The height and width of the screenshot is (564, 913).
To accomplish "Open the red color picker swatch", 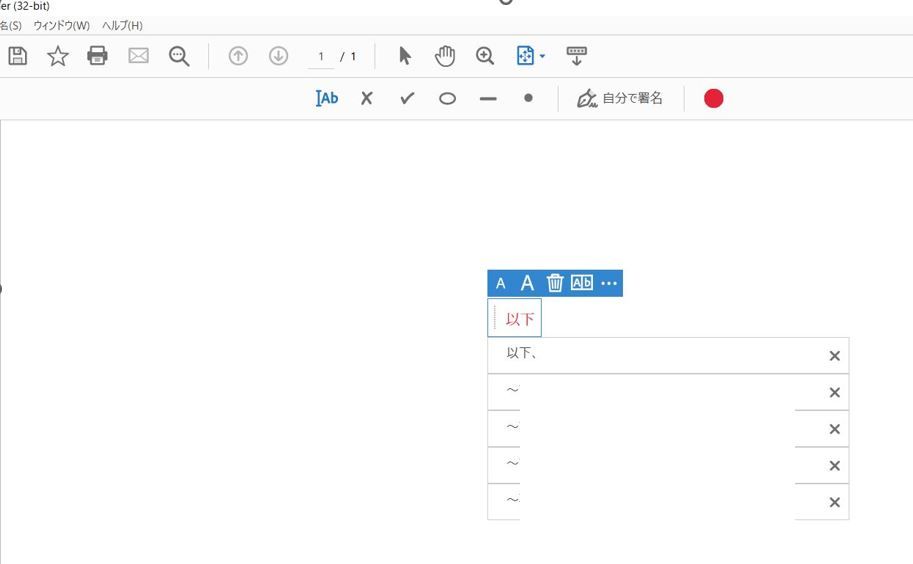I will point(713,98).
